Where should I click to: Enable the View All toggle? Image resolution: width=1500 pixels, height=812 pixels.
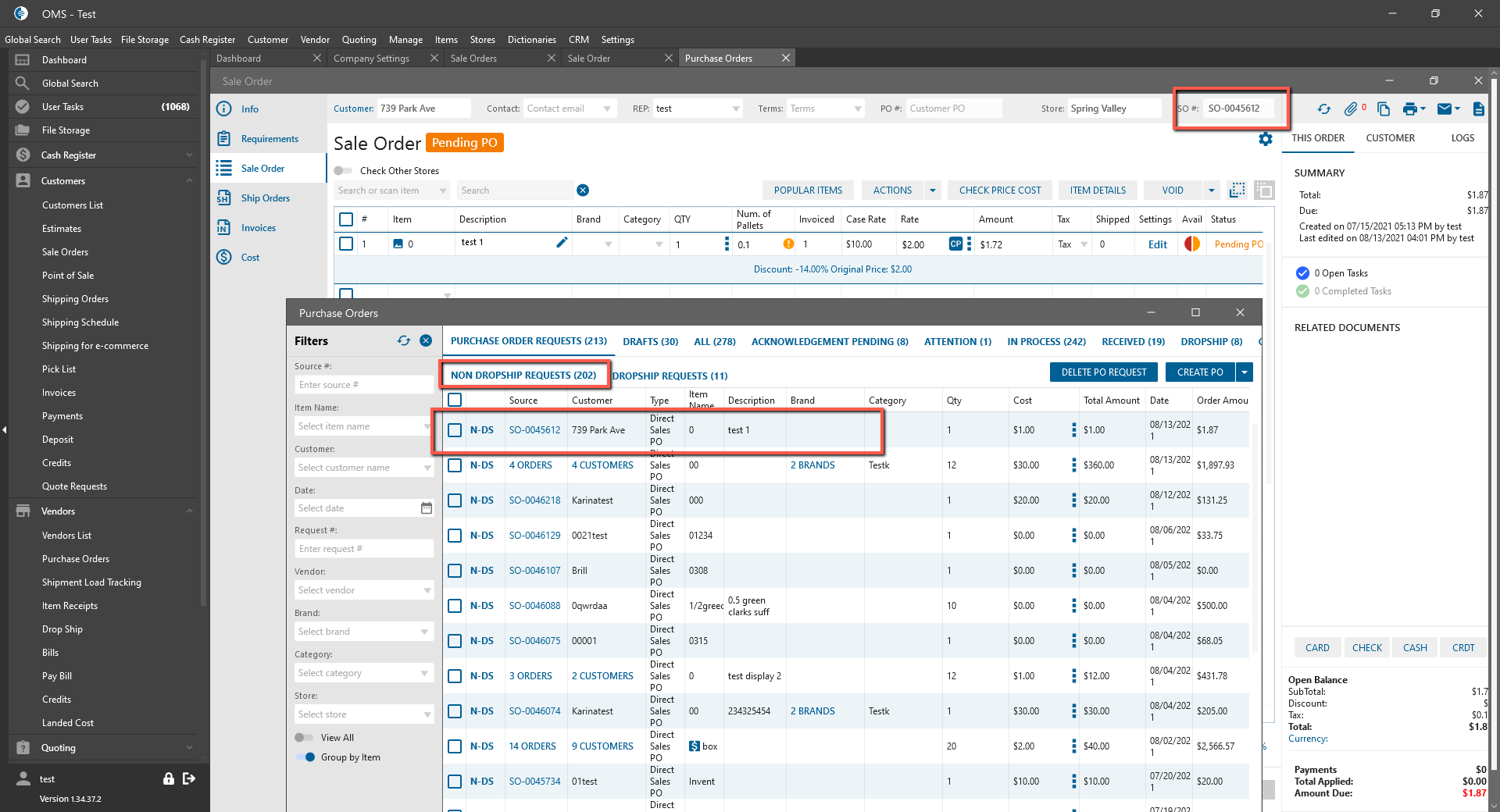point(304,738)
